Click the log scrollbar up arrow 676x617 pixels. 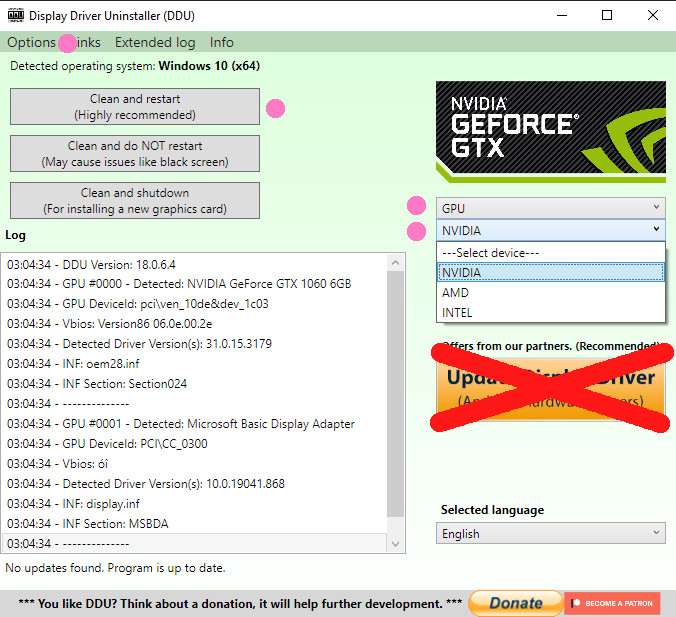pos(396,263)
